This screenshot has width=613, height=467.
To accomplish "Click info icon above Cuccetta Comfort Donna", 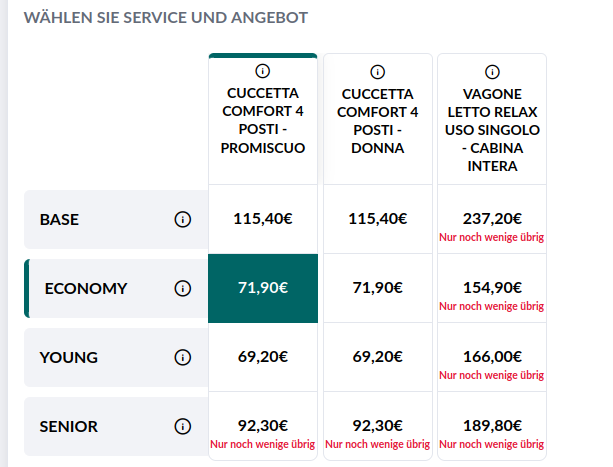I will [377, 71].
